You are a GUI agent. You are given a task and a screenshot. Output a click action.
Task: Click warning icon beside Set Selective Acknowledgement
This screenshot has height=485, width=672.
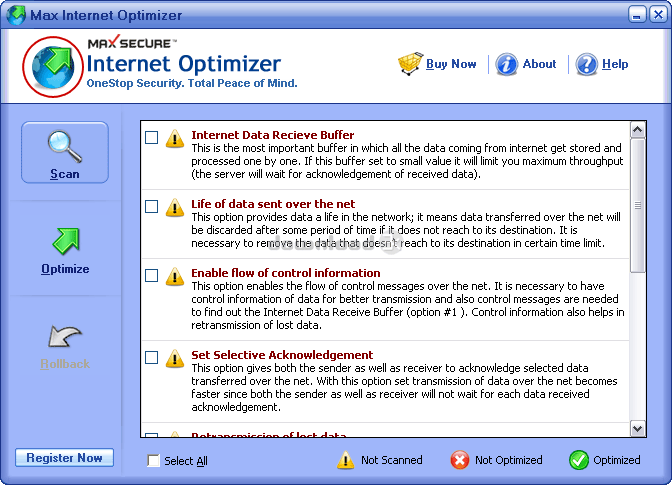click(x=175, y=358)
